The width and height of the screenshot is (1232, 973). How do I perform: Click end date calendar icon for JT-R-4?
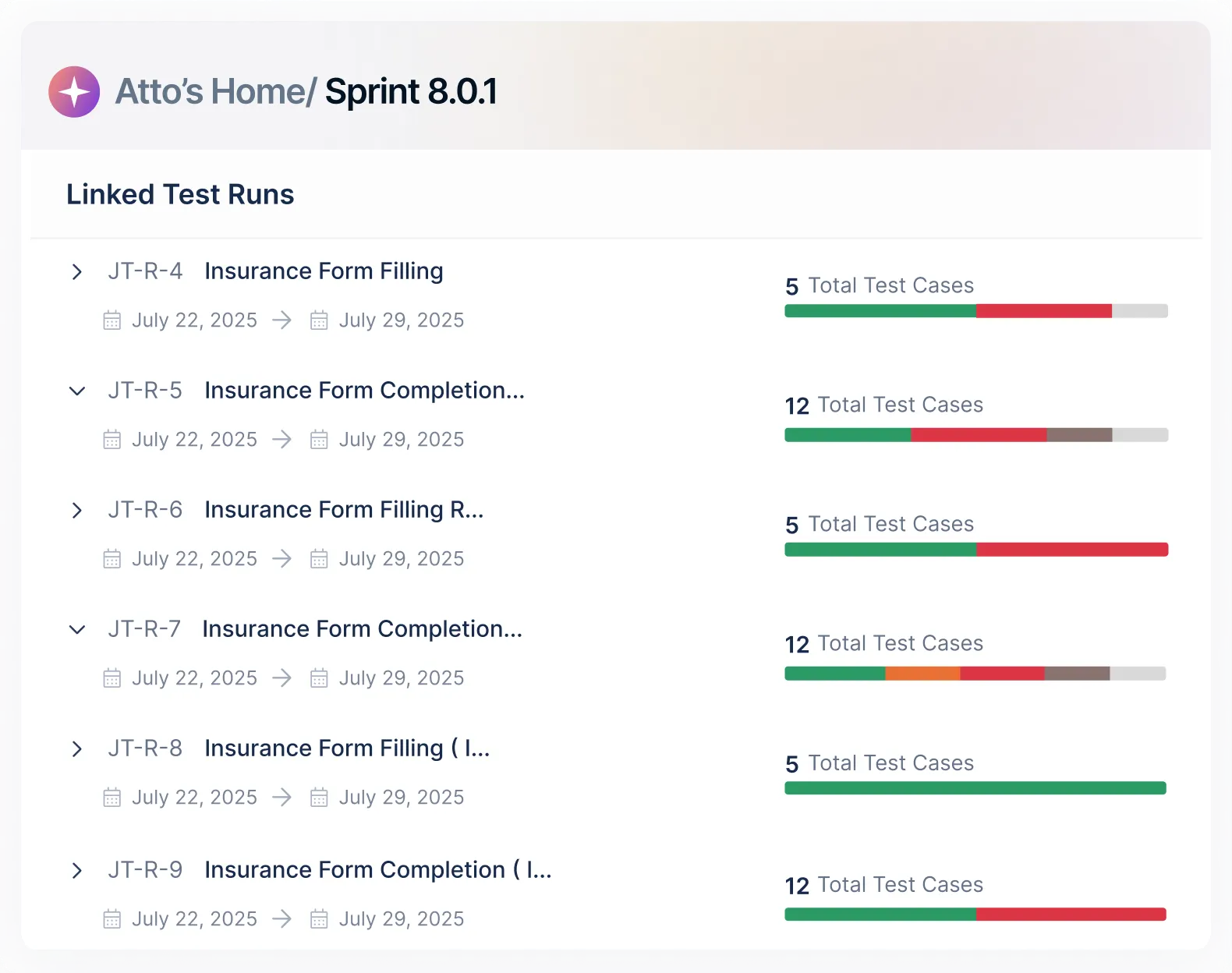(319, 320)
